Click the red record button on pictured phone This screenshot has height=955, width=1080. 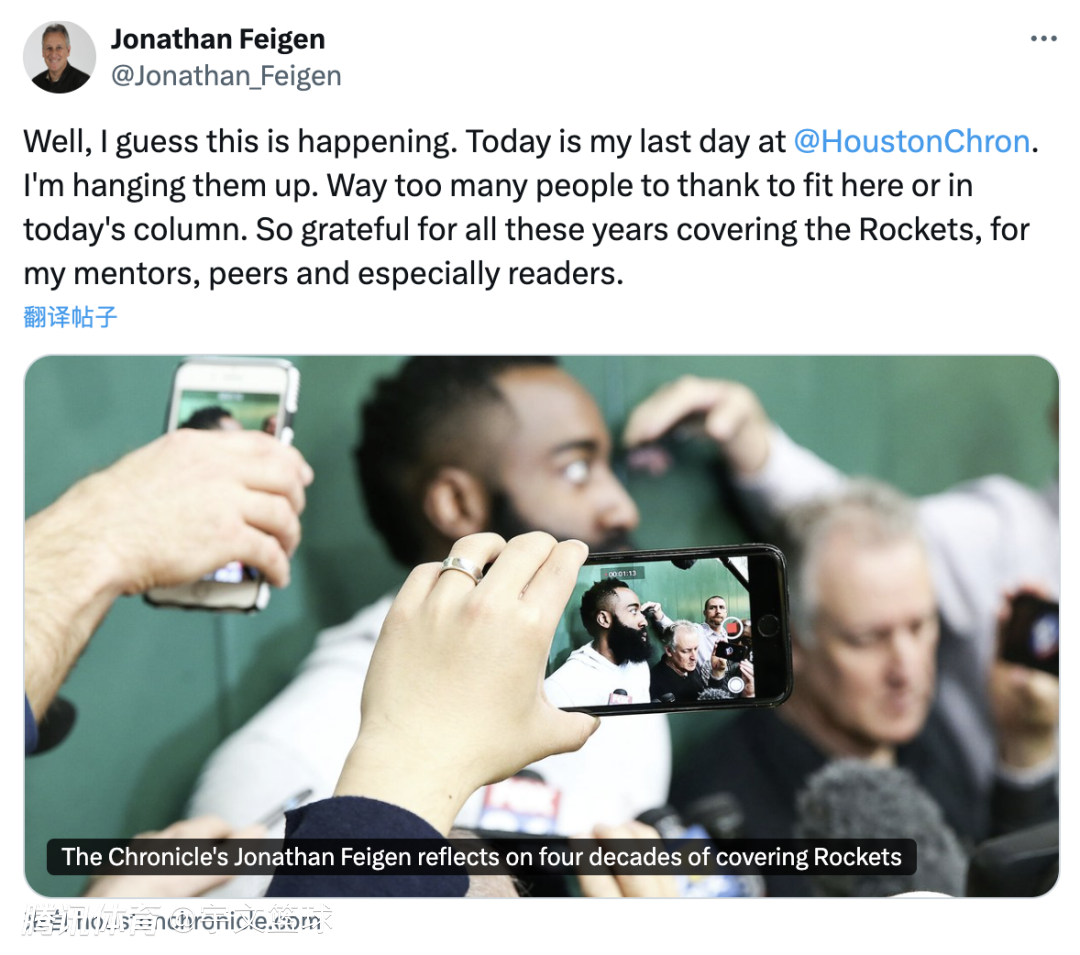731,628
